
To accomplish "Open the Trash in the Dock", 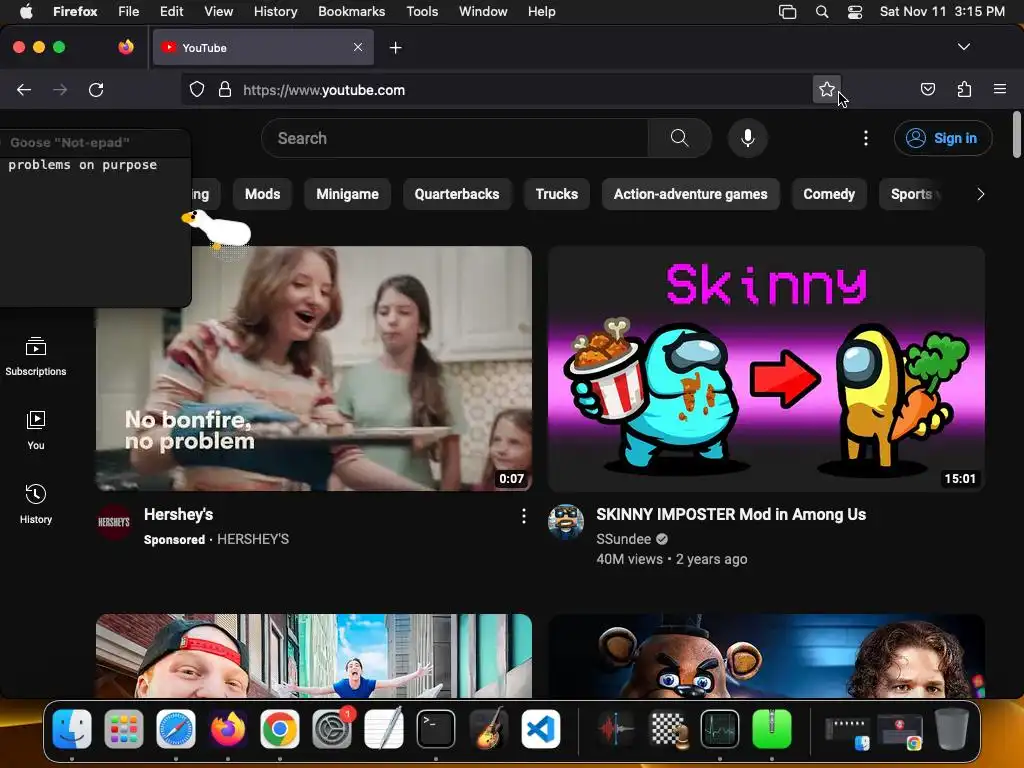I will point(952,729).
